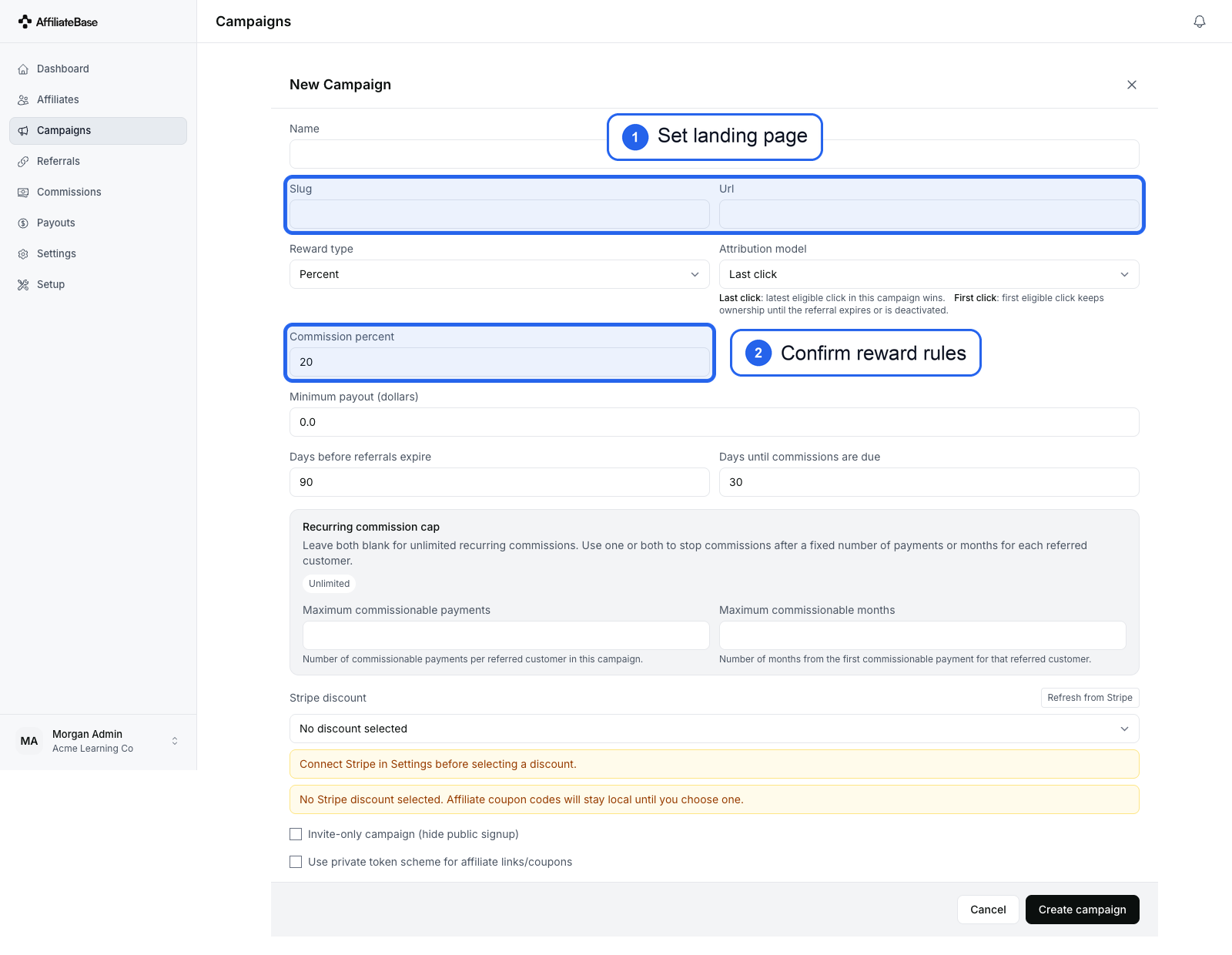The height and width of the screenshot is (955, 1232).
Task: Click the No Stripe discount selected warning
Action: click(715, 799)
